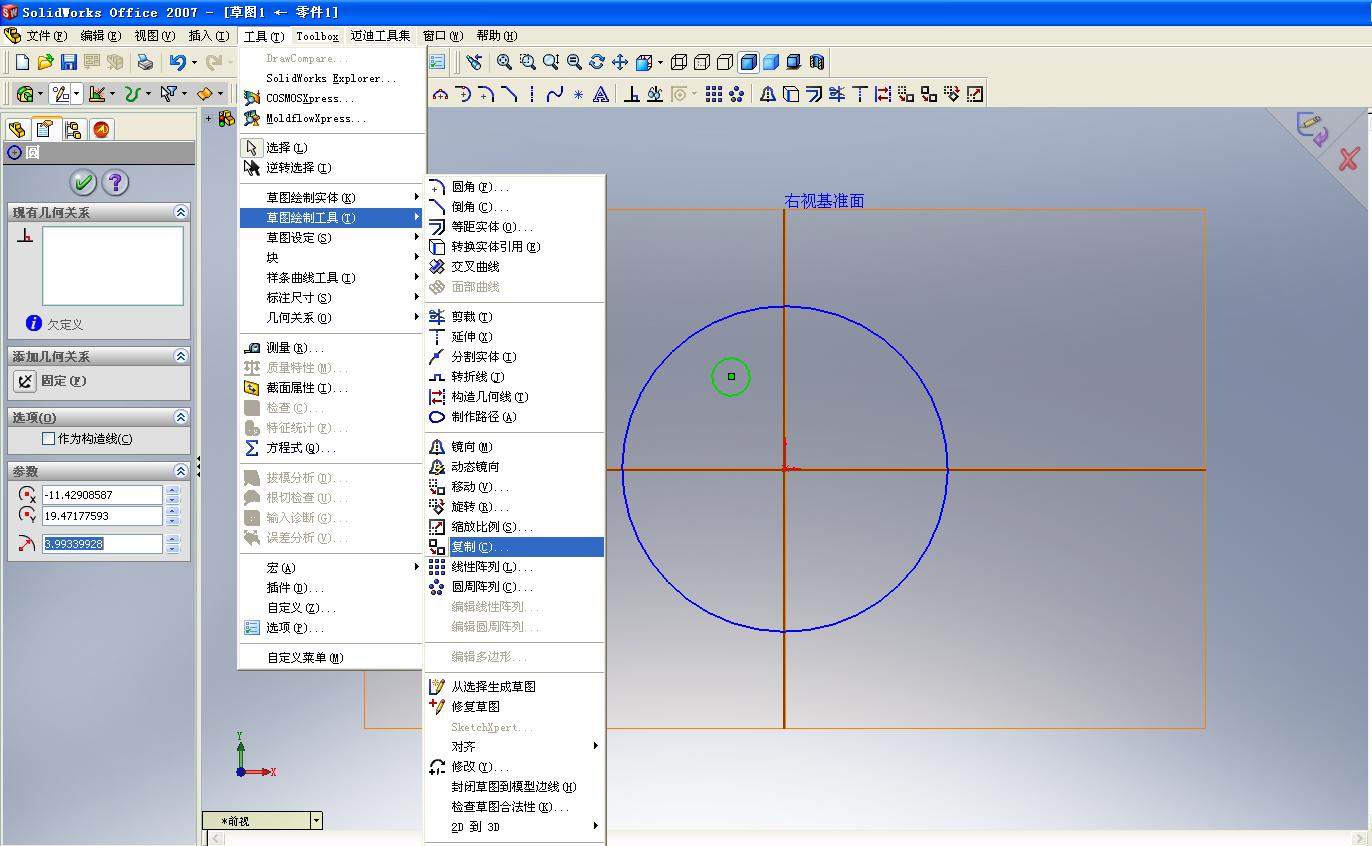Click the Zoom to Fit icon
This screenshot has width=1372, height=846.
pos(505,62)
